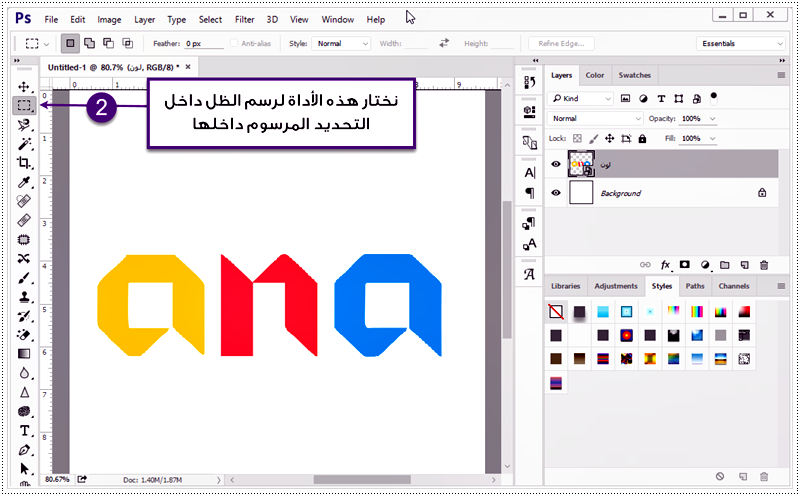Open the marquee tool preset picker arrow
This screenshot has height=496, width=800.
point(46,44)
